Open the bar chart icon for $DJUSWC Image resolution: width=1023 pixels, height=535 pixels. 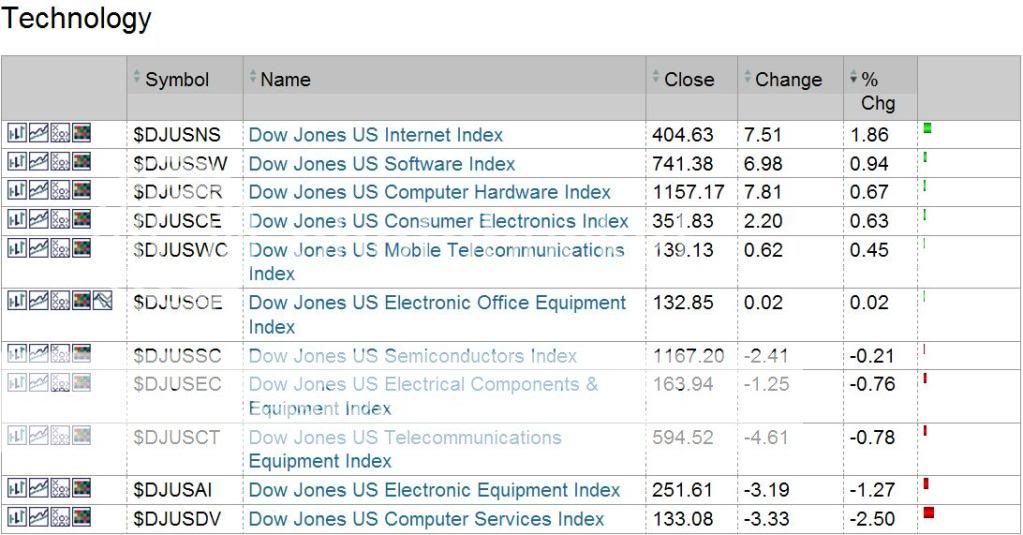point(17,246)
